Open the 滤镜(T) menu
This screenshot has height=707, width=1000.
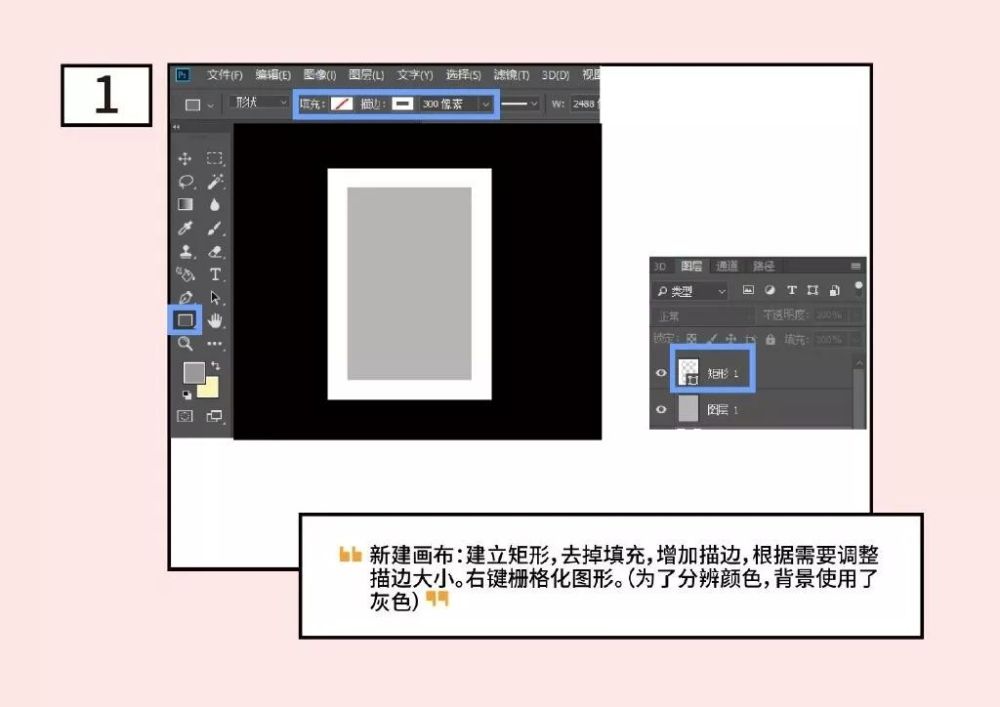[511, 75]
